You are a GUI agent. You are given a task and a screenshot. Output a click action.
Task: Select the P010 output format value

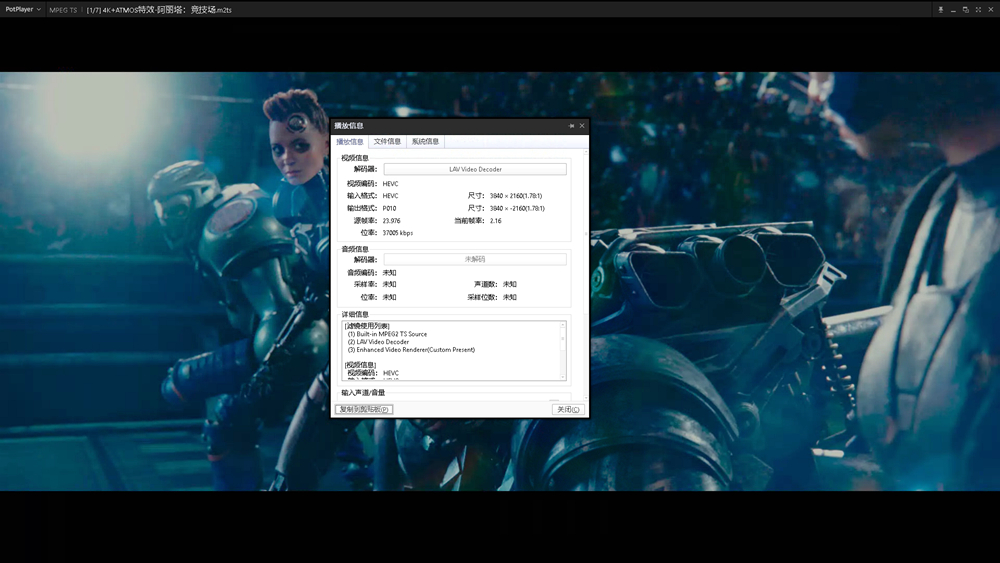pos(389,208)
